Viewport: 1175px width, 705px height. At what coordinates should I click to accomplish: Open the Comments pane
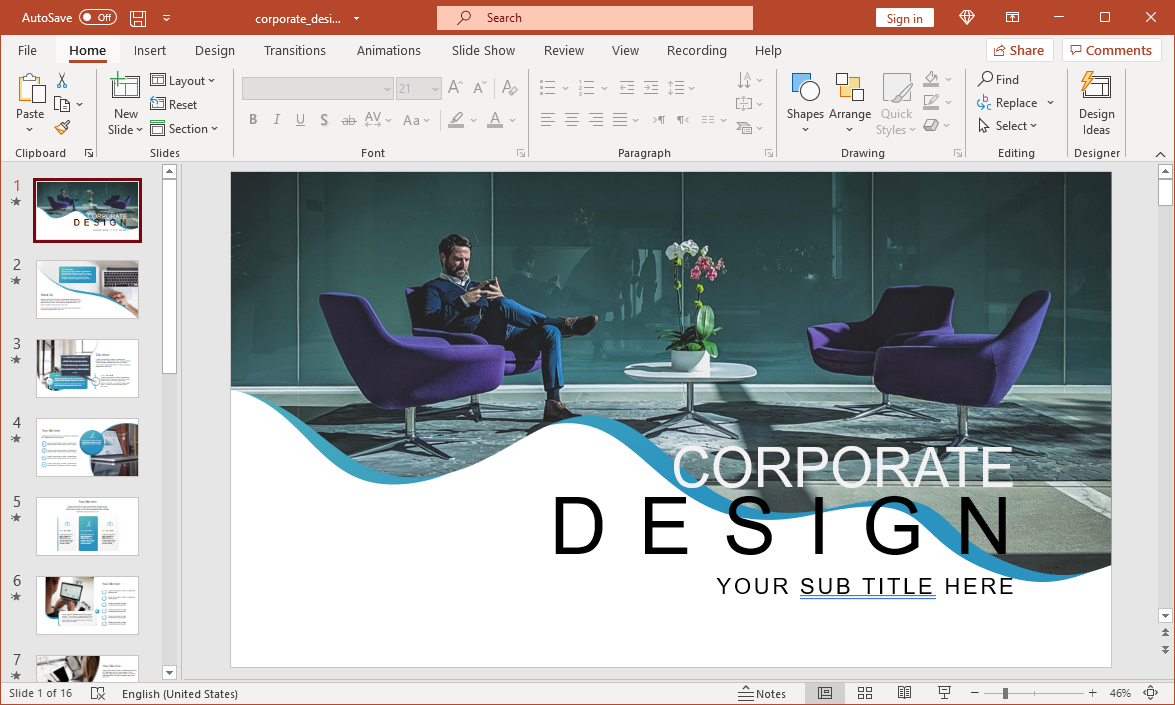(1111, 50)
